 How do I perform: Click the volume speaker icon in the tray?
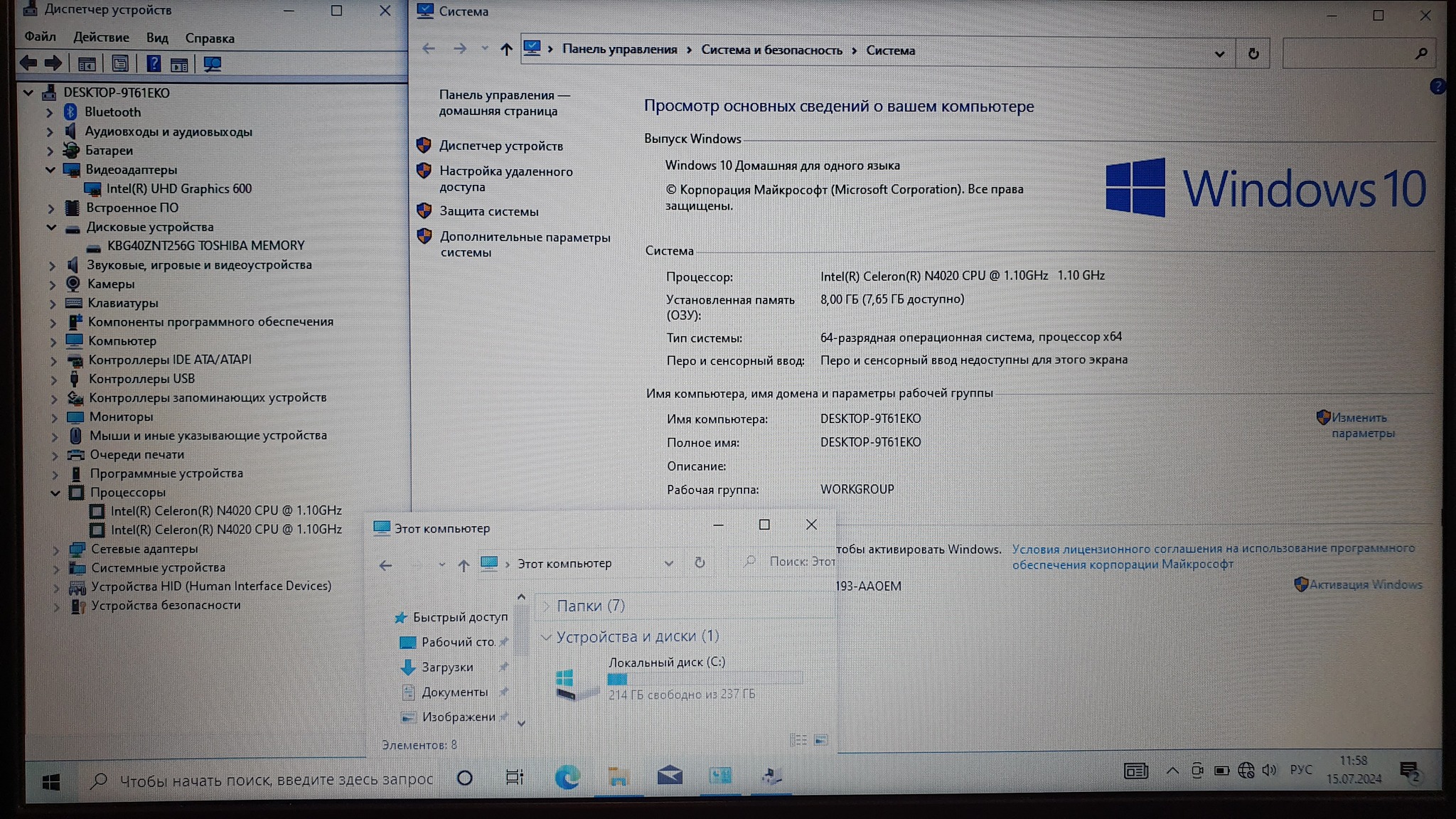(x=1269, y=770)
